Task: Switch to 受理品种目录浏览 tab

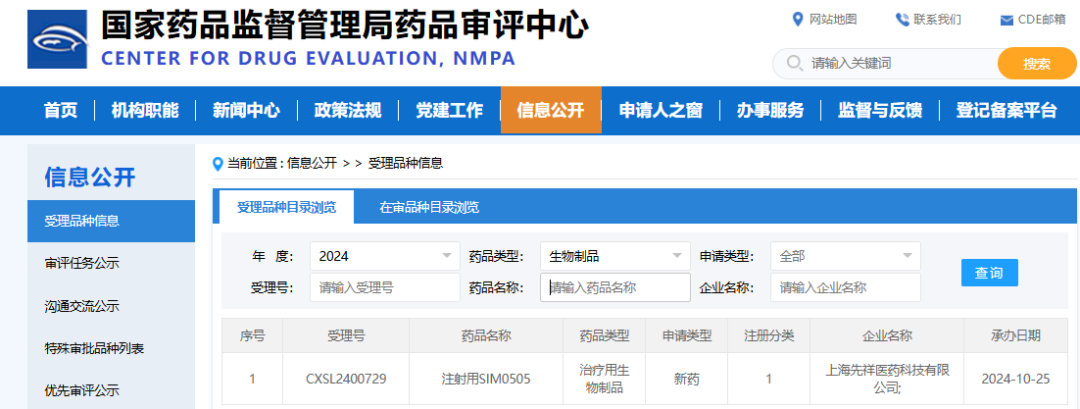Action: click(287, 207)
